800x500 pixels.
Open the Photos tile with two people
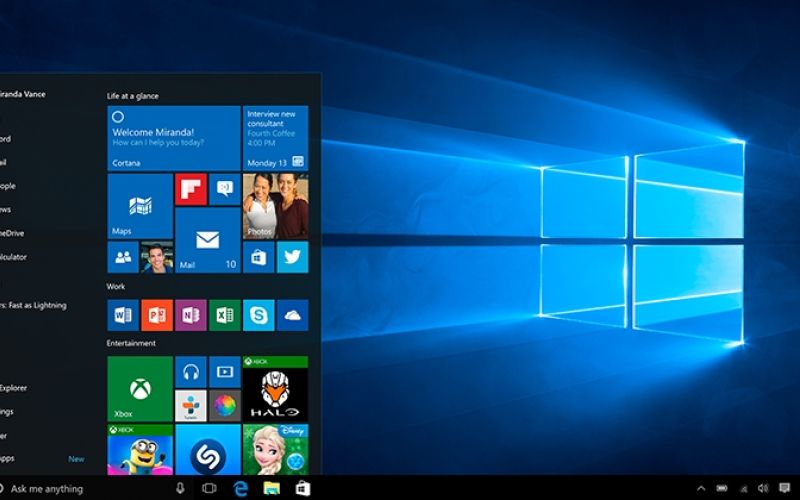pos(276,206)
